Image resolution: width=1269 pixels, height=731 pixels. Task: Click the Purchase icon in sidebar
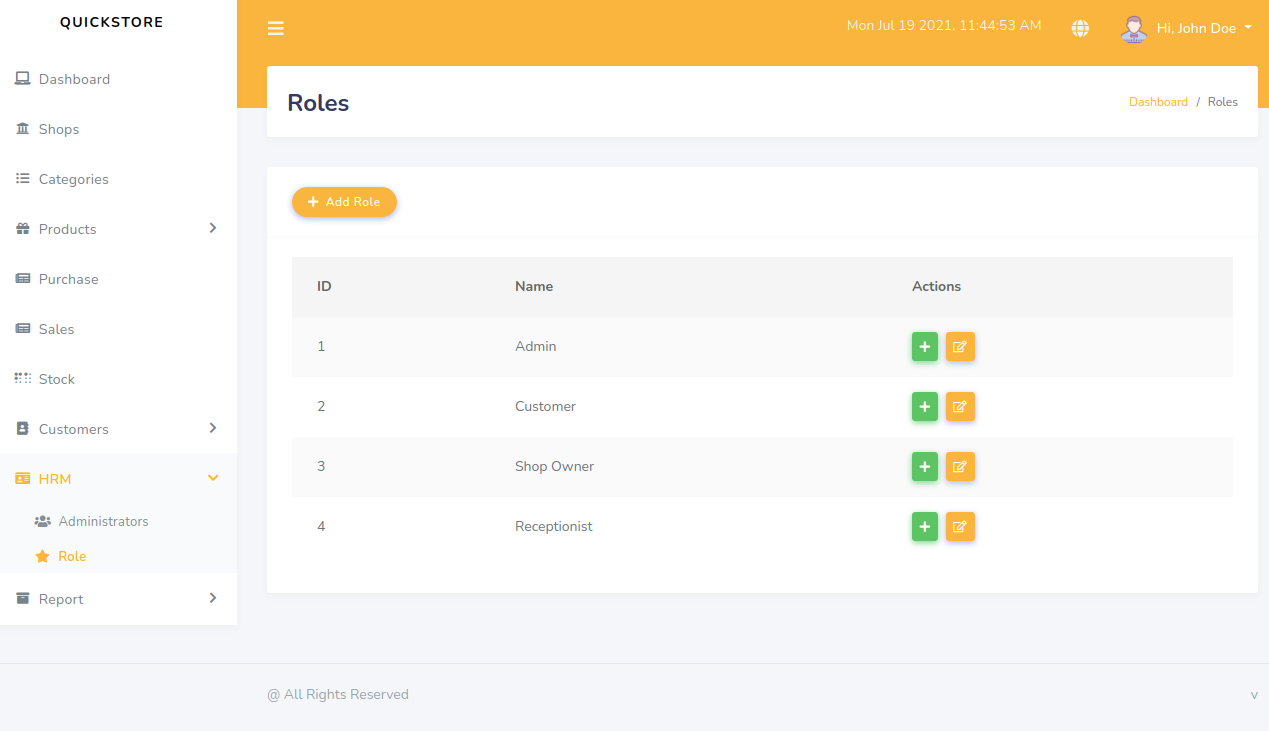(x=23, y=279)
